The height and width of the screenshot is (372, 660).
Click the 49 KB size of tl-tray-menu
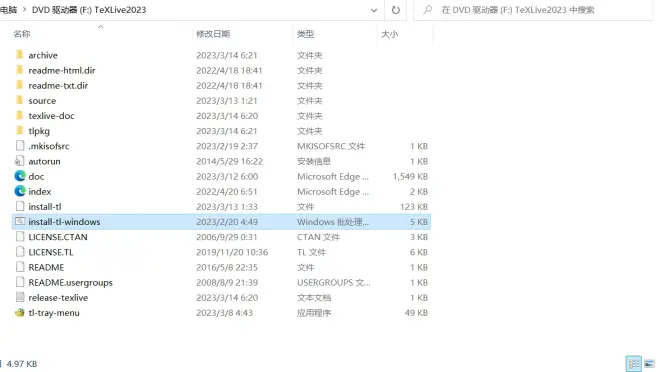[416, 313]
